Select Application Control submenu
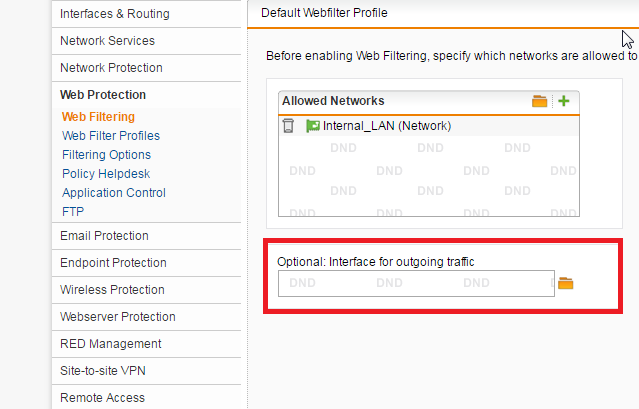Screen dimensions: 639x409 pyautogui.click(x=114, y=193)
